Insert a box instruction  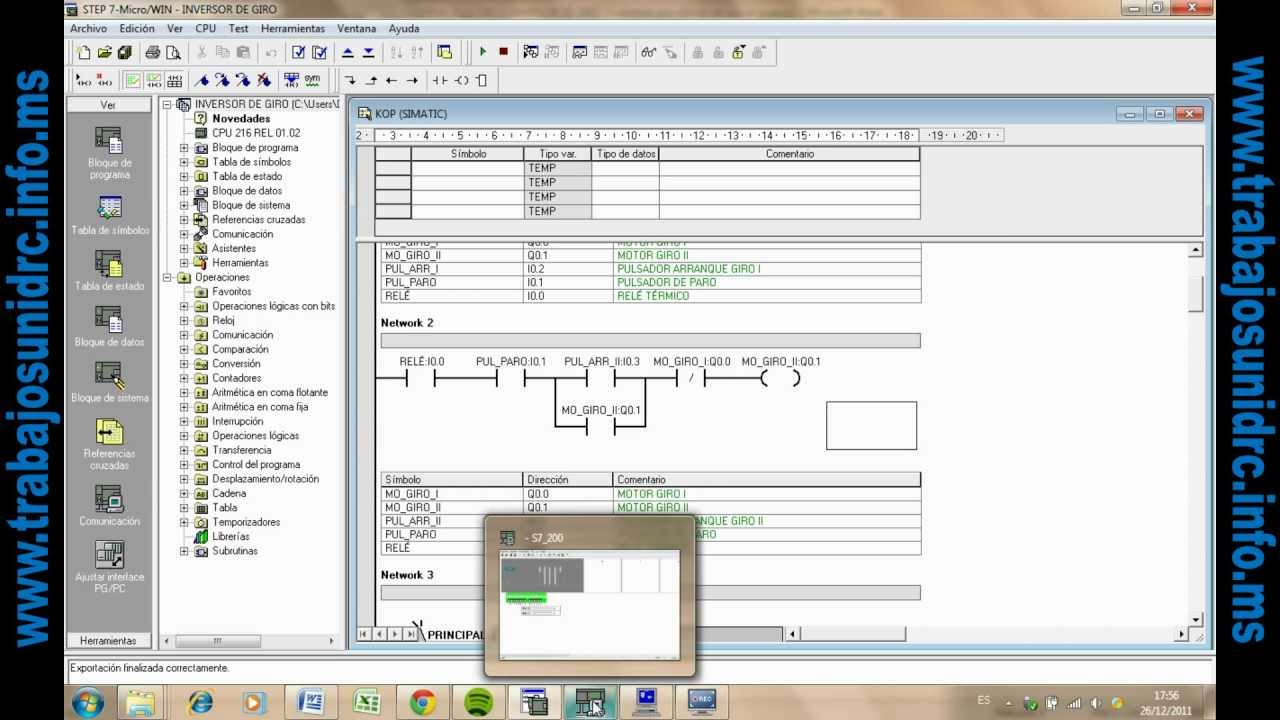pos(481,80)
